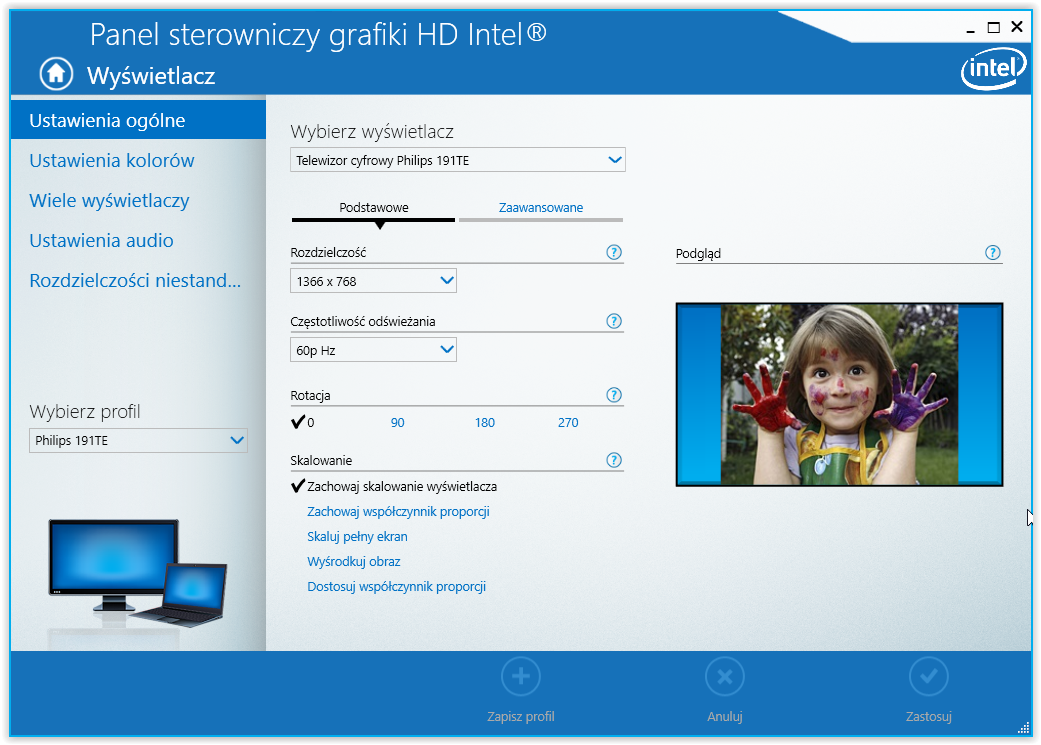Maximize the Intel graphics panel window
Viewport: 1041px width, 745px height.
pyautogui.click(x=993, y=27)
